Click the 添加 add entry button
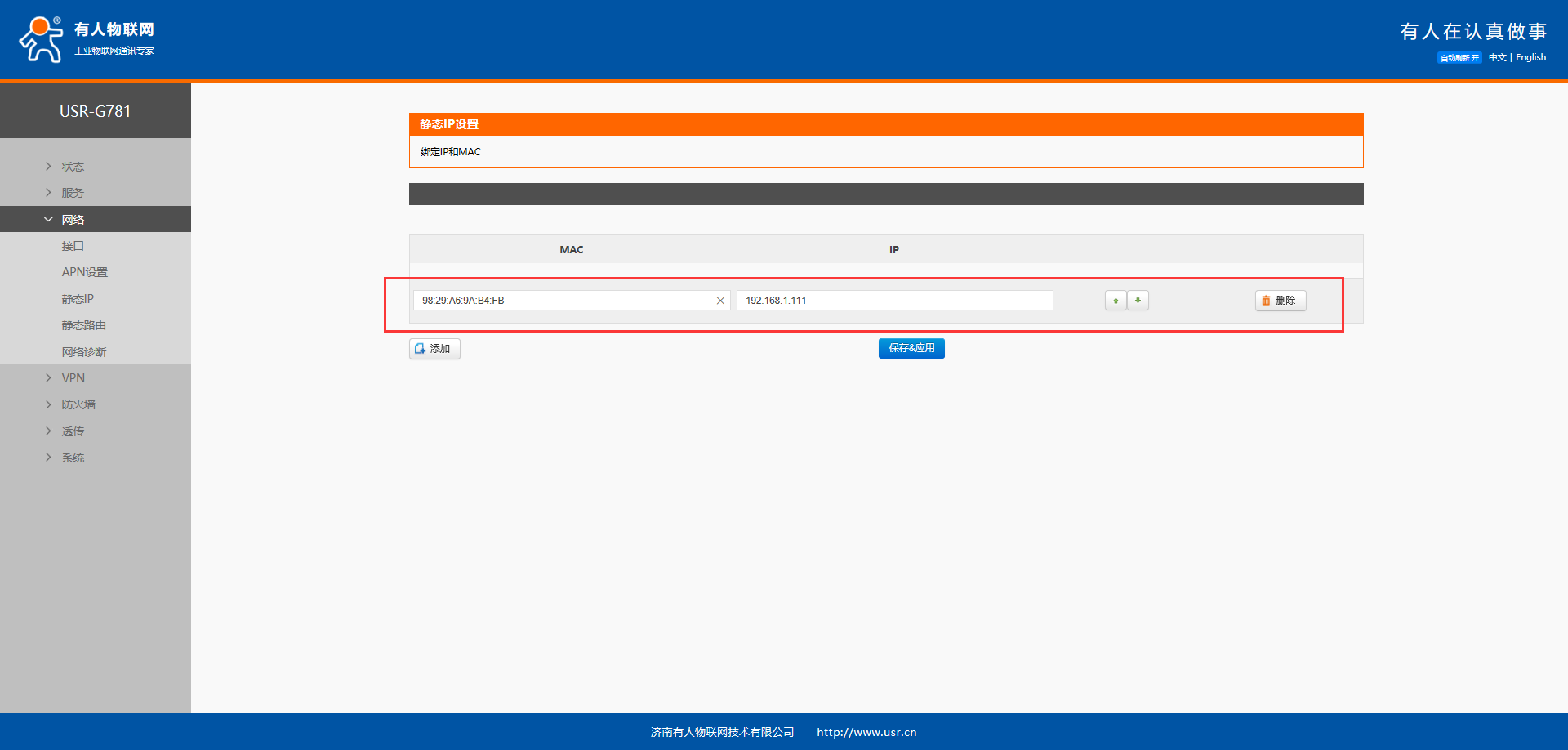The height and width of the screenshot is (750, 1568). [x=434, y=349]
